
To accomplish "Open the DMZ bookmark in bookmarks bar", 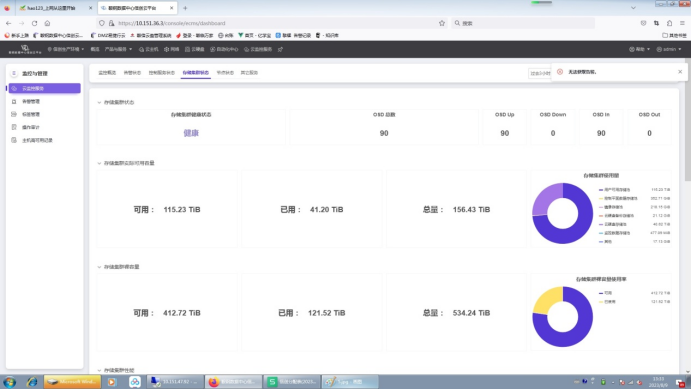I will pyautogui.click(x=108, y=35).
